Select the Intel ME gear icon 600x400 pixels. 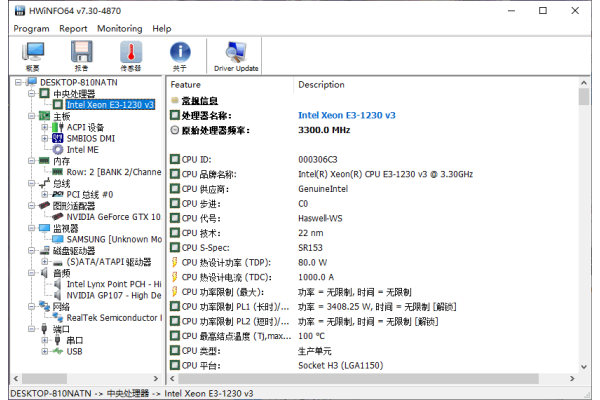tap(58, 150)
